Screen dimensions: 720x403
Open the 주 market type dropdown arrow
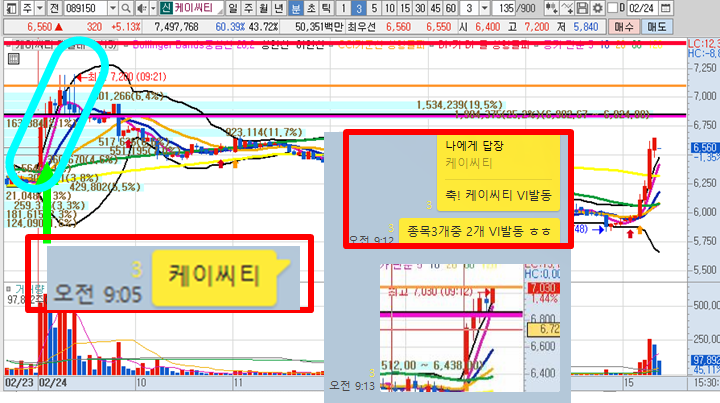click(x=39, y=8)
